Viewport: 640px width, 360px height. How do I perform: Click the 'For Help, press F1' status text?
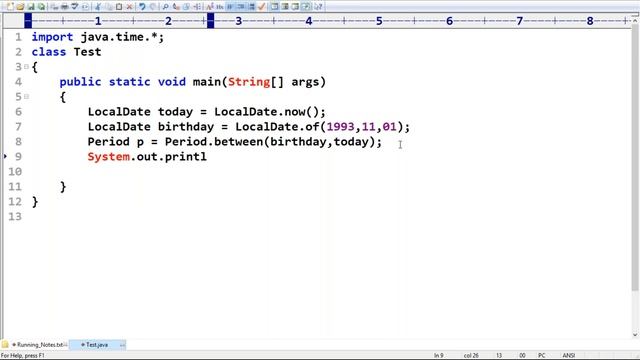pos(22,356)
